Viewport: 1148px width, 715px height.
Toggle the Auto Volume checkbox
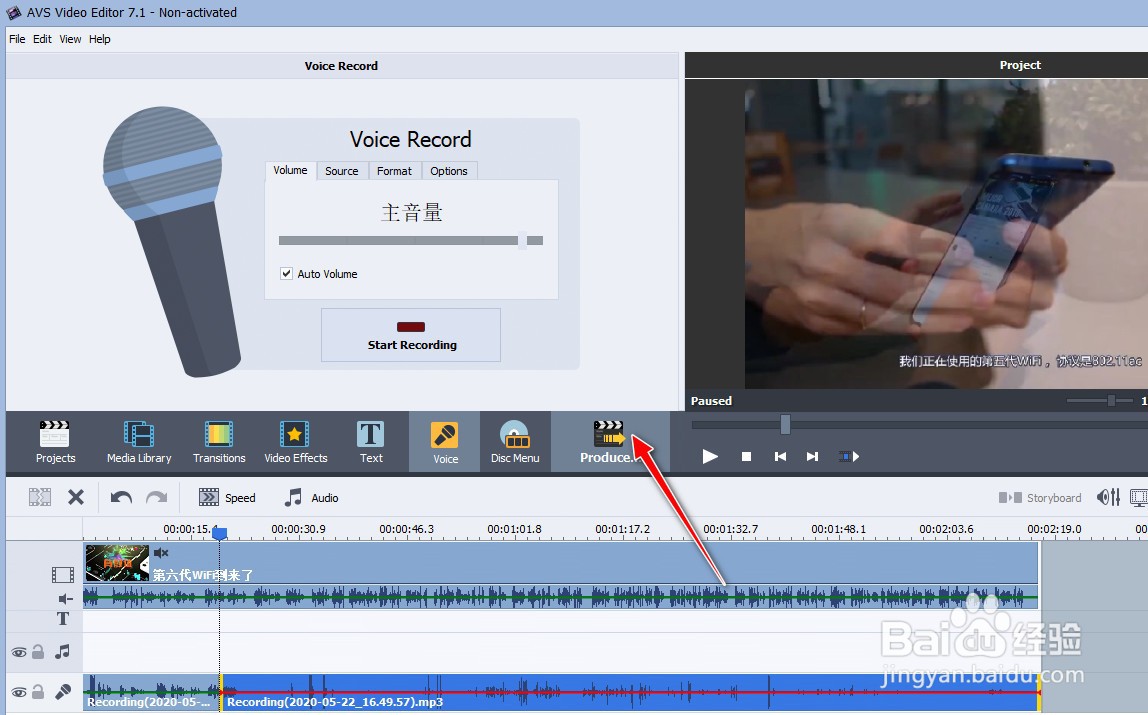point(286,273)
